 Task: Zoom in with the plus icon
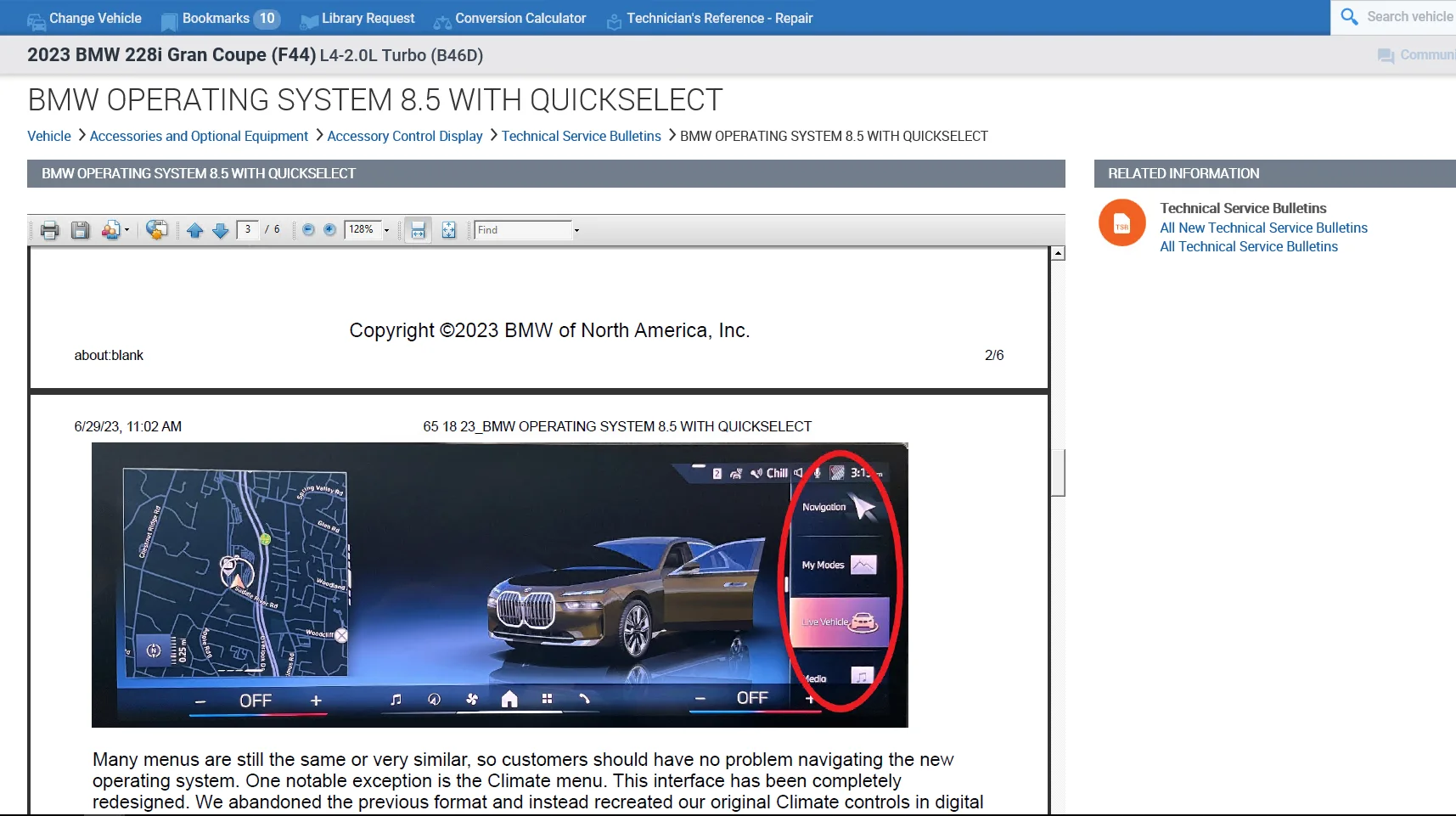coord(330,229)
